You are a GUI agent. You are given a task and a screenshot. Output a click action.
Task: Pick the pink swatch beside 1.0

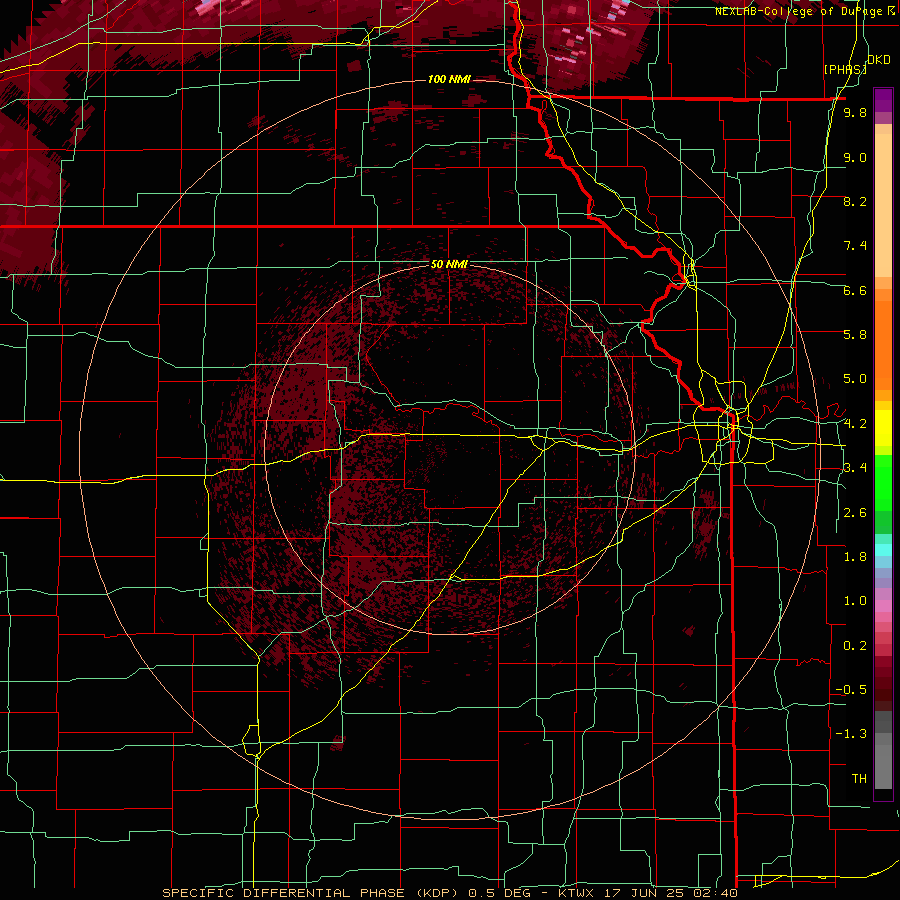click(883, 606)
